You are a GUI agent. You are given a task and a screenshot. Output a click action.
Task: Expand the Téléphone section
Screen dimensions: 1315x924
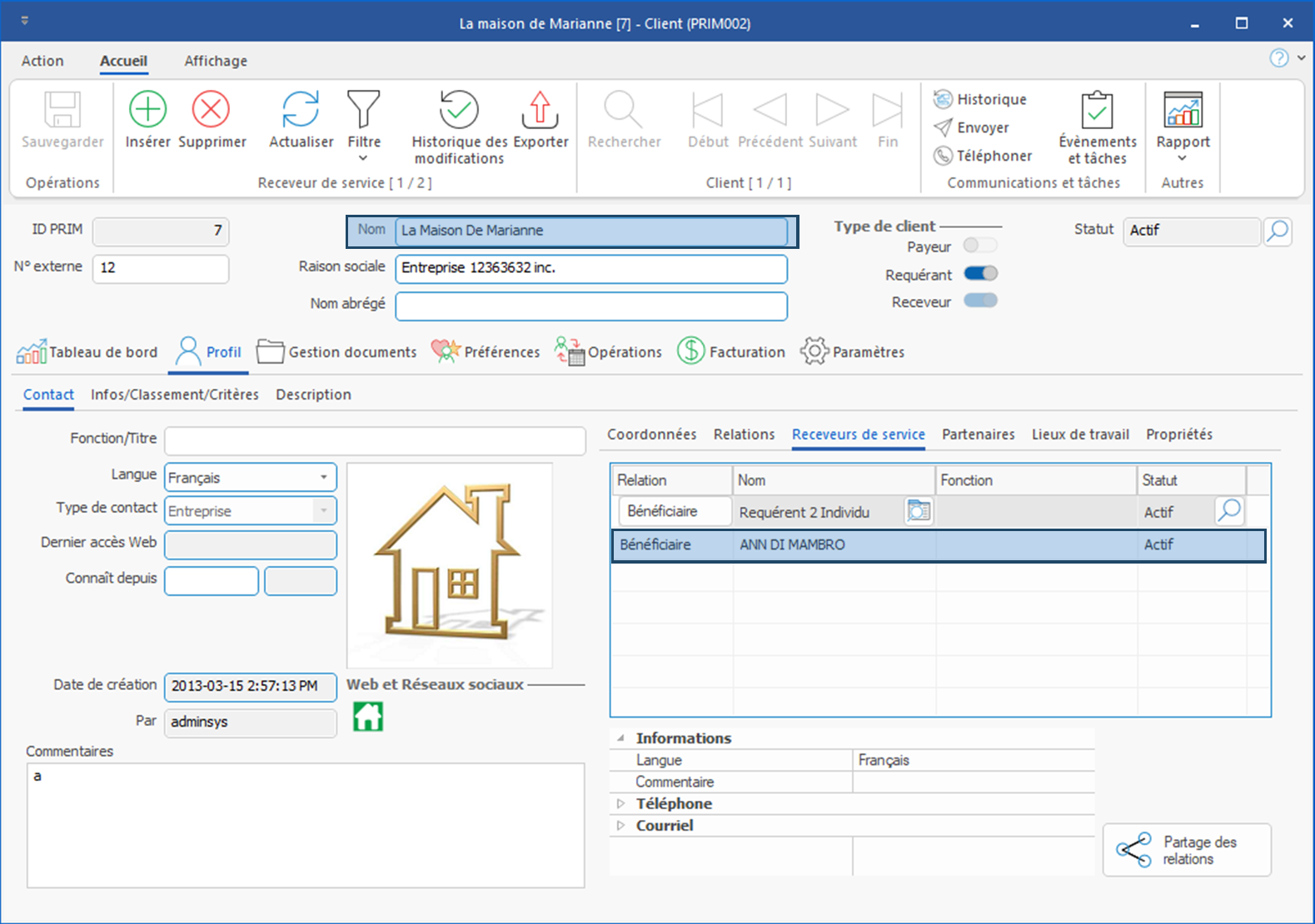point(620,804)
